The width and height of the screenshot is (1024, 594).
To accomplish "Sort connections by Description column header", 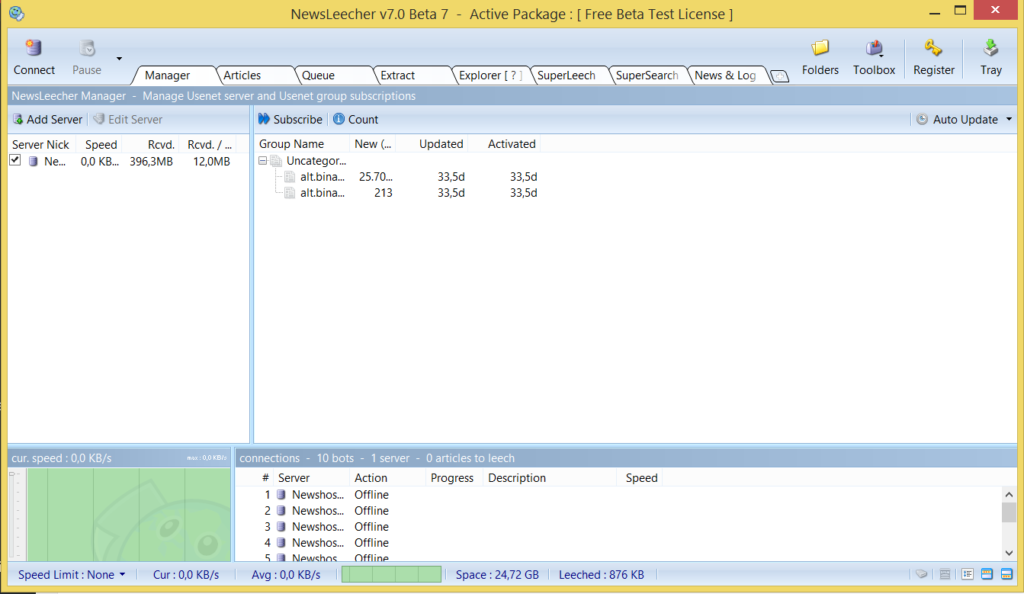I will [x=549, y=478].
